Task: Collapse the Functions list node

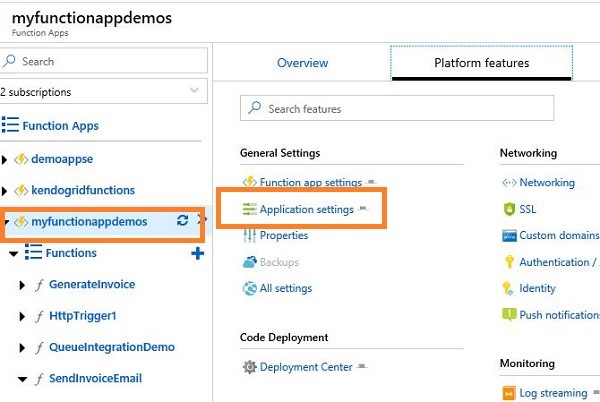Action: (14, 253)
